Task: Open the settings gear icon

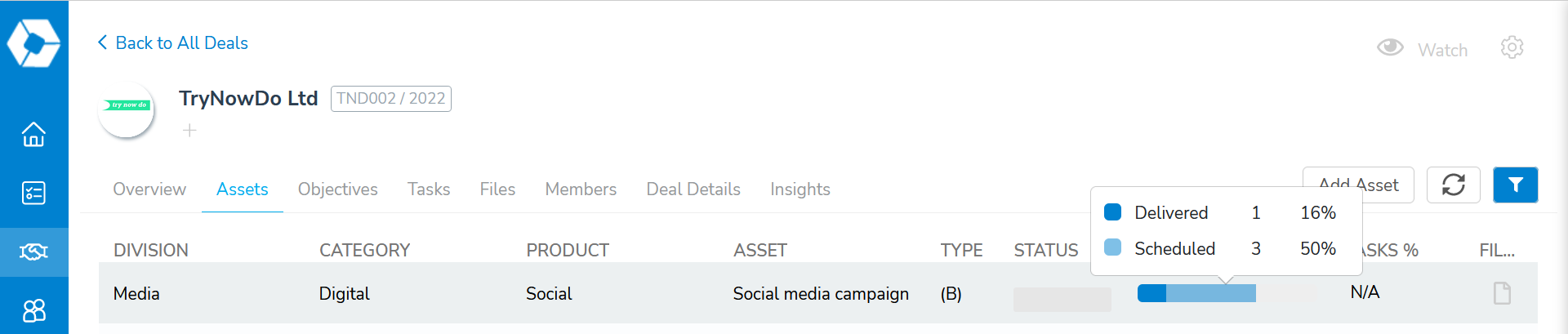Action: pyautogui.click(x=1512, y=48)
